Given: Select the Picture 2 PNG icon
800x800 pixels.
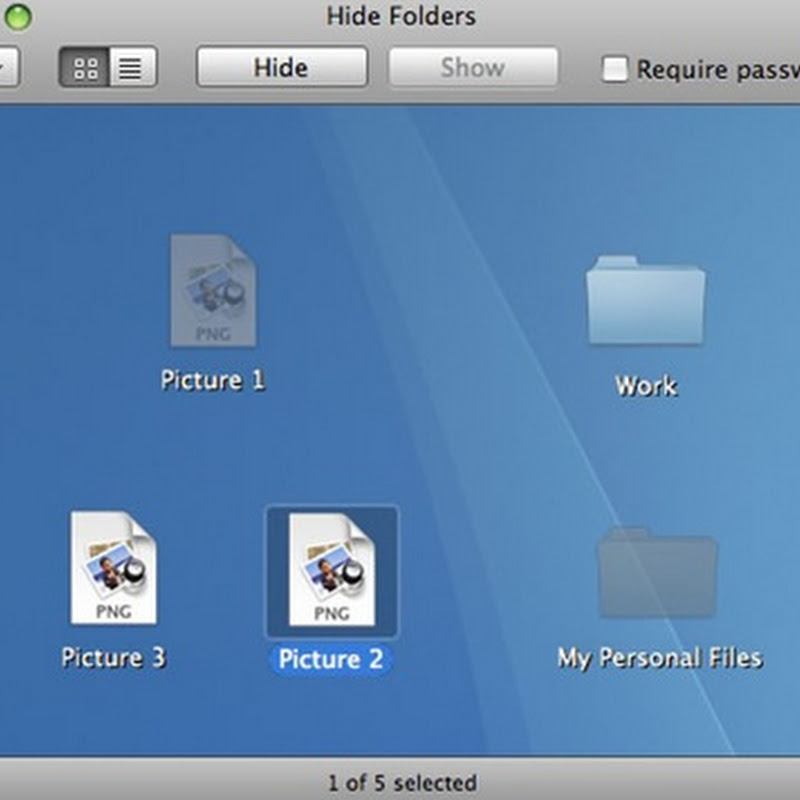Looking at the screenshot, I should pos(331,570).
